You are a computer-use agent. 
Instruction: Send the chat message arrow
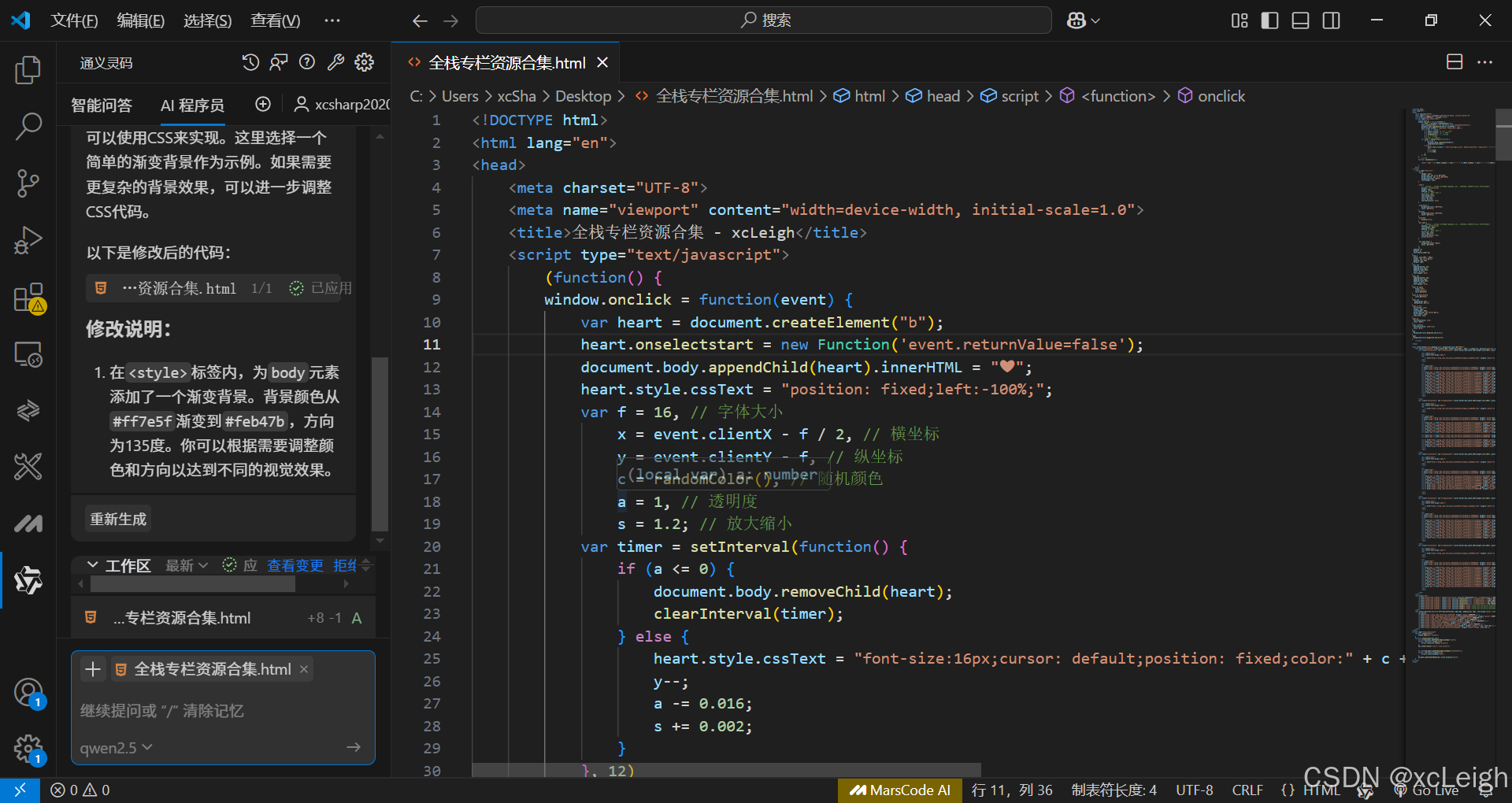coord(354,747)
